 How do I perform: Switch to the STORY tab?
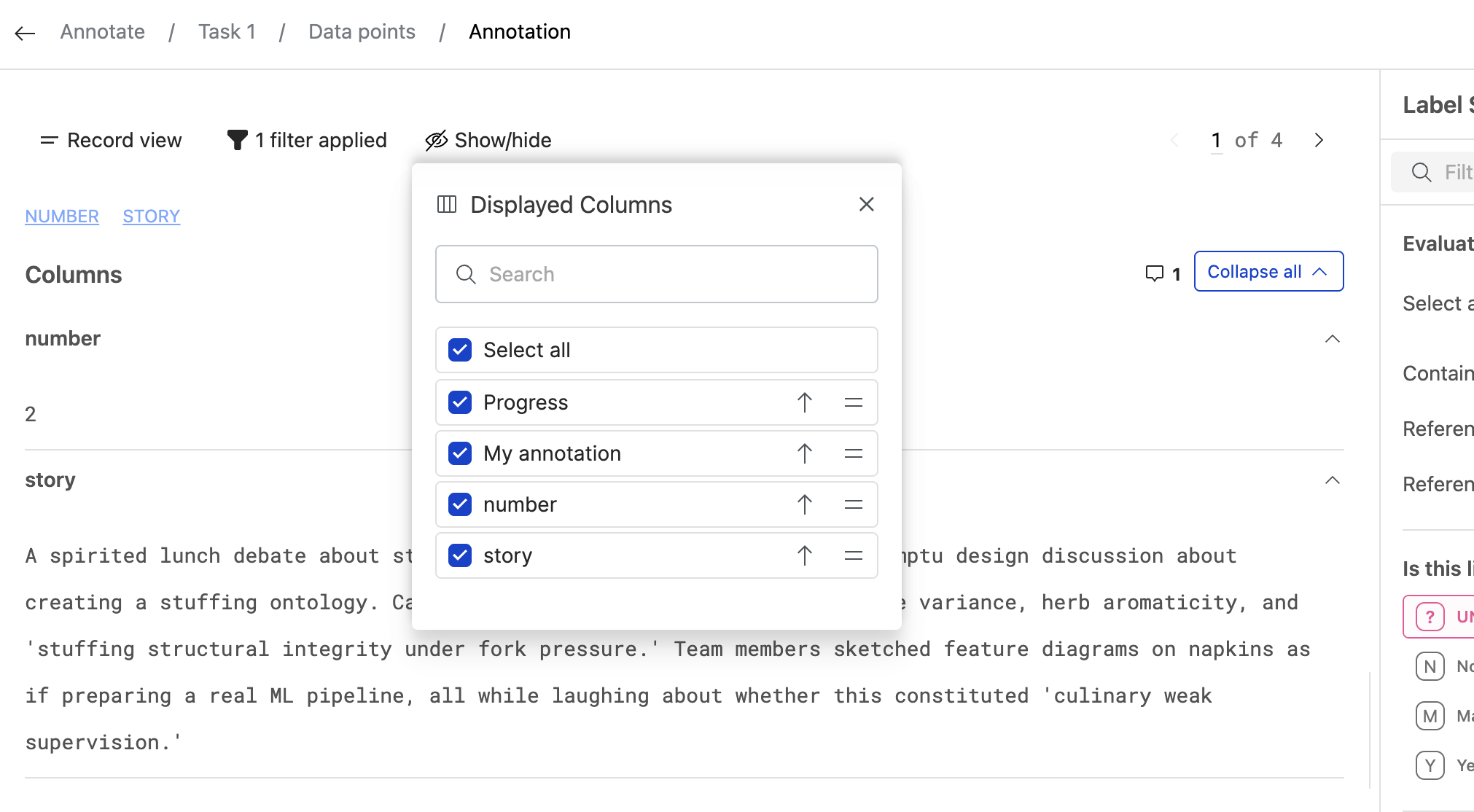(x=151, y=216)
